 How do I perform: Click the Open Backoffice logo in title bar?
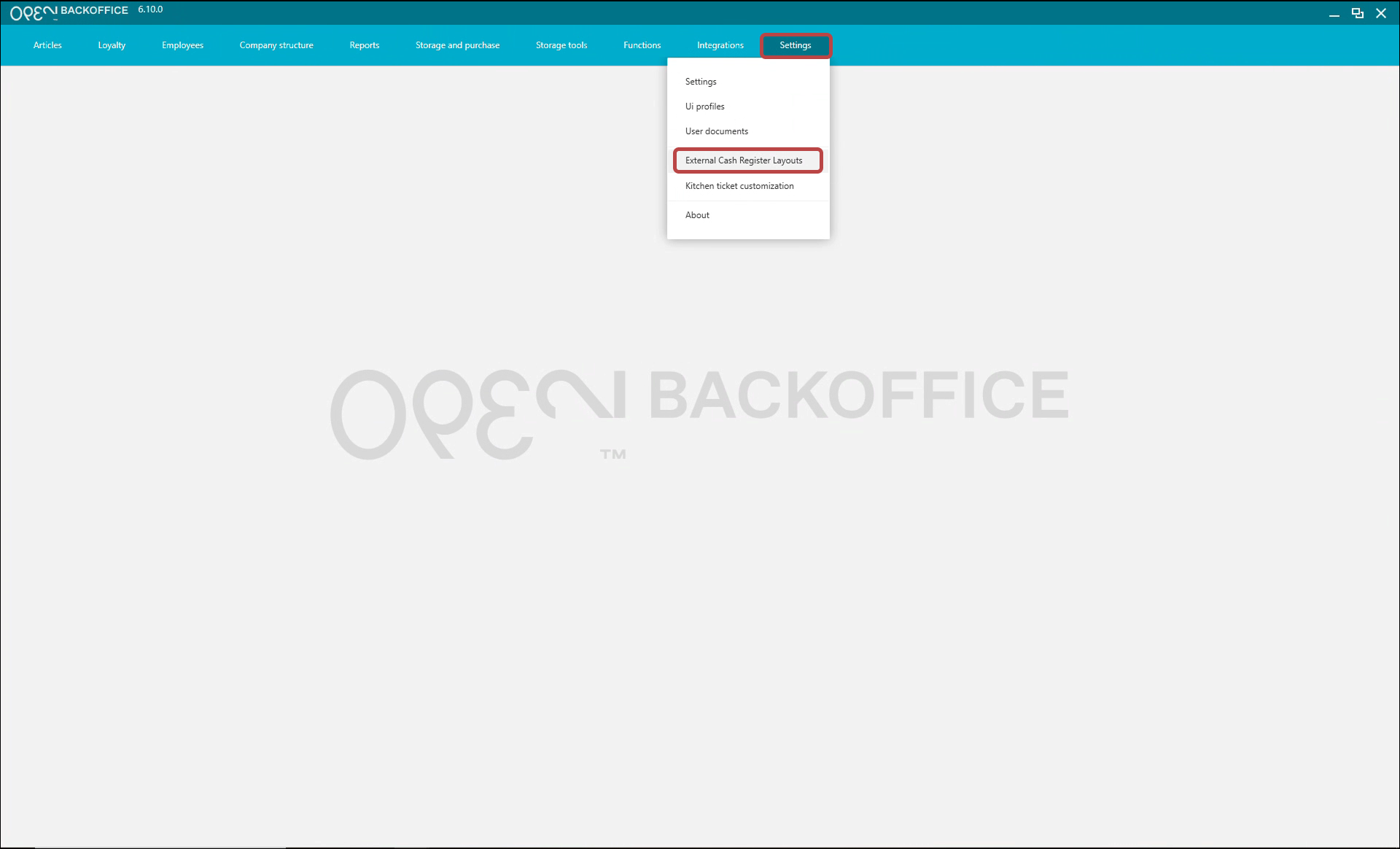69,12
